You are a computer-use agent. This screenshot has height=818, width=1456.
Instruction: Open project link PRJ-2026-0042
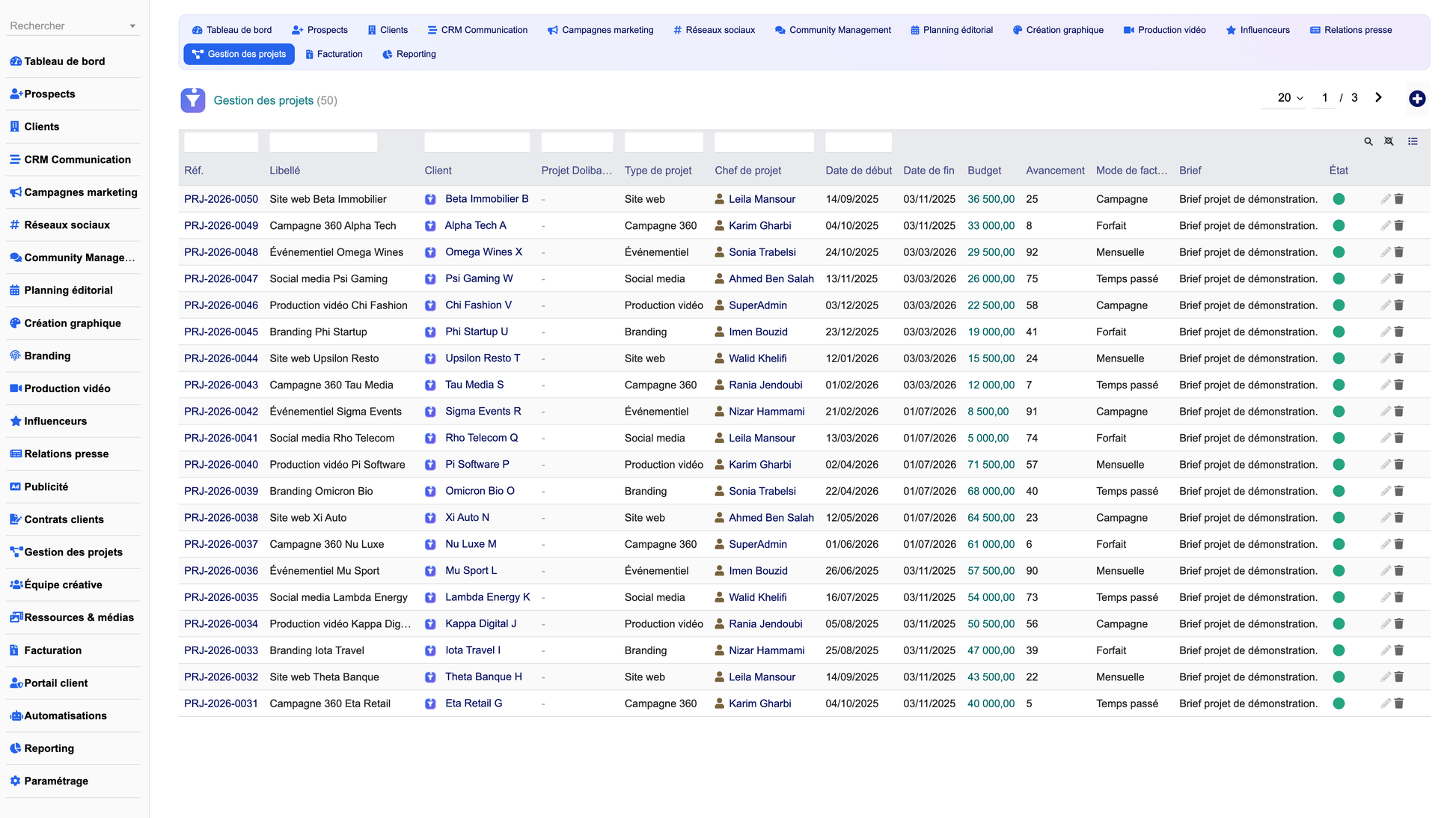pos(221,412)
